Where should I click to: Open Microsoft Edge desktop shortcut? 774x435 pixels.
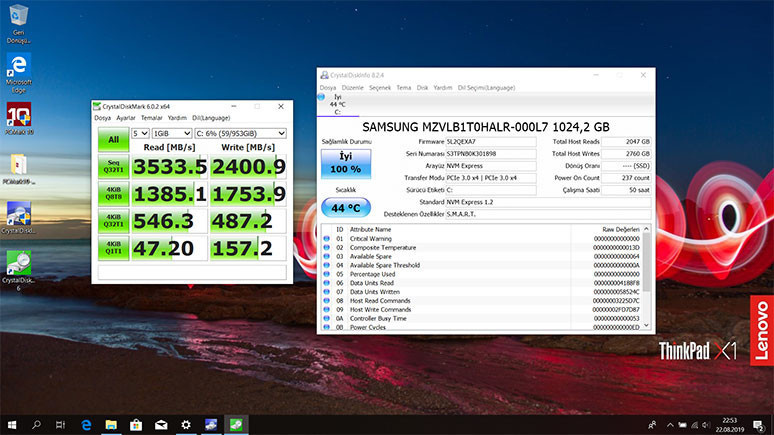tap(18, 73)
